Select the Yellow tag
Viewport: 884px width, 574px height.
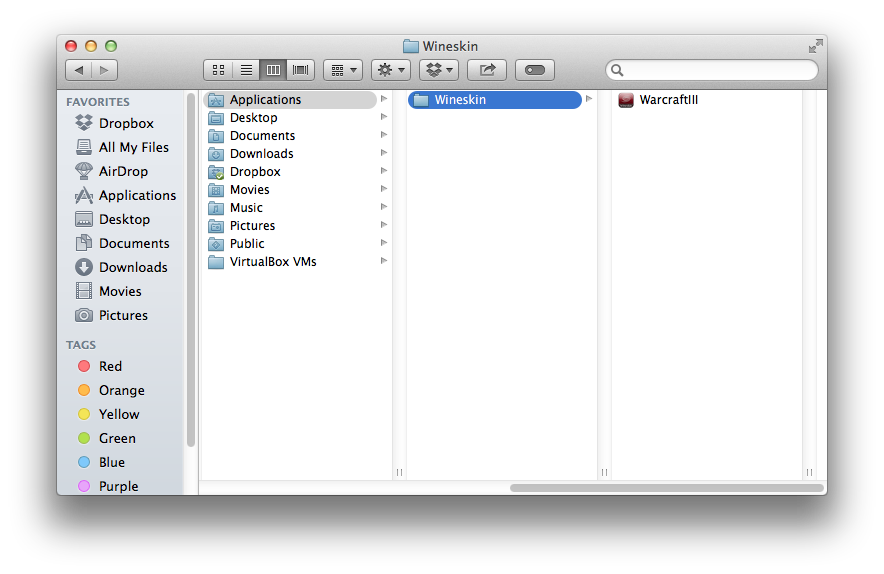point(108,414)
